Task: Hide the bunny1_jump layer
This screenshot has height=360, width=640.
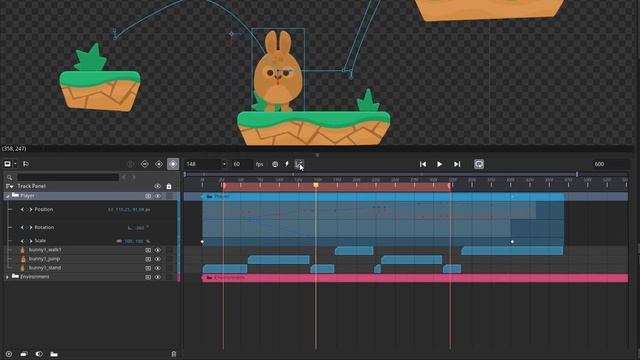Action: pyautogui.click(x=158, y=259)
